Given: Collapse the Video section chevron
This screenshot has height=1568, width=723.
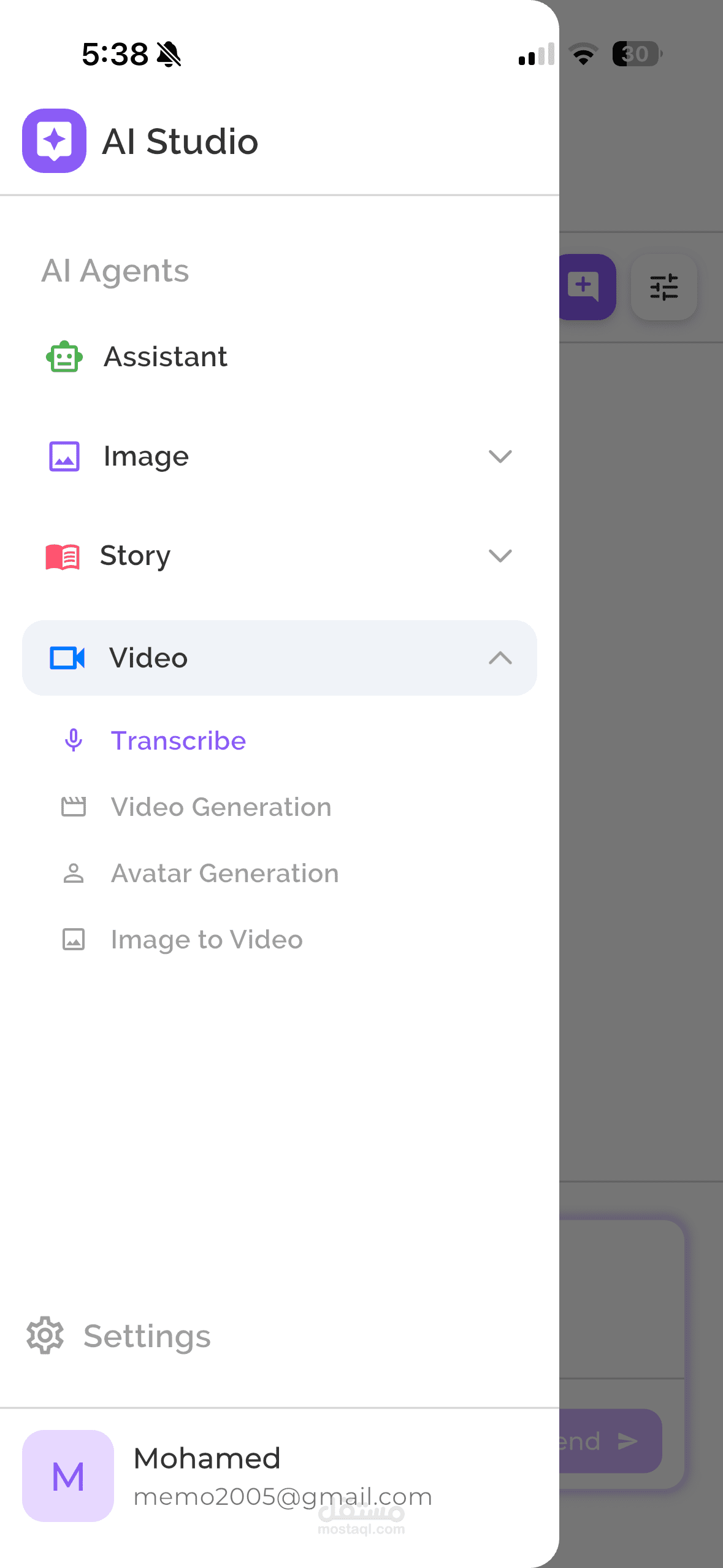Looking at the screenshot, I should 500,658.
